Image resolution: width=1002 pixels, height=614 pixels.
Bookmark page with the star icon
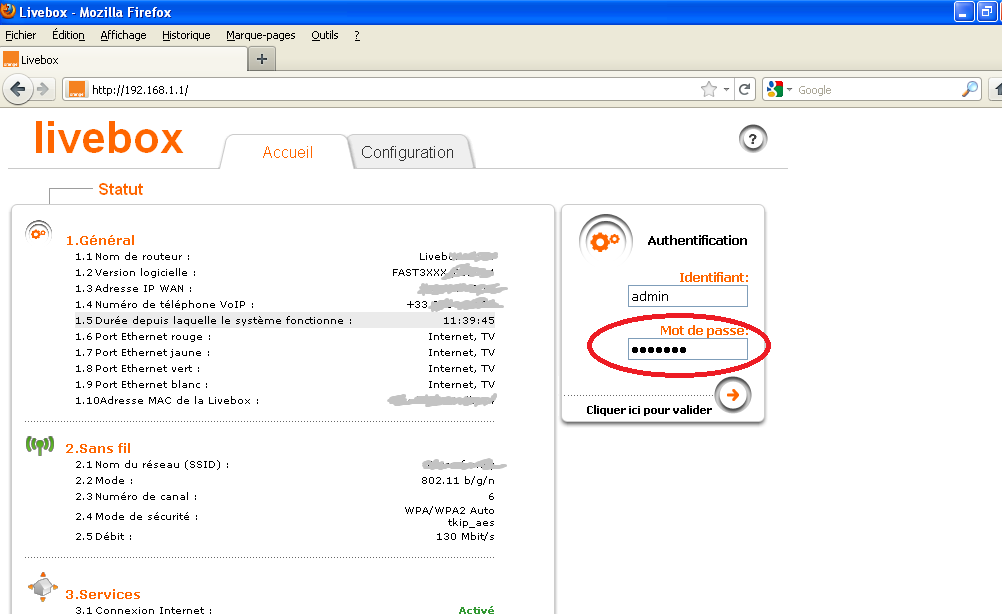[709, 89]
